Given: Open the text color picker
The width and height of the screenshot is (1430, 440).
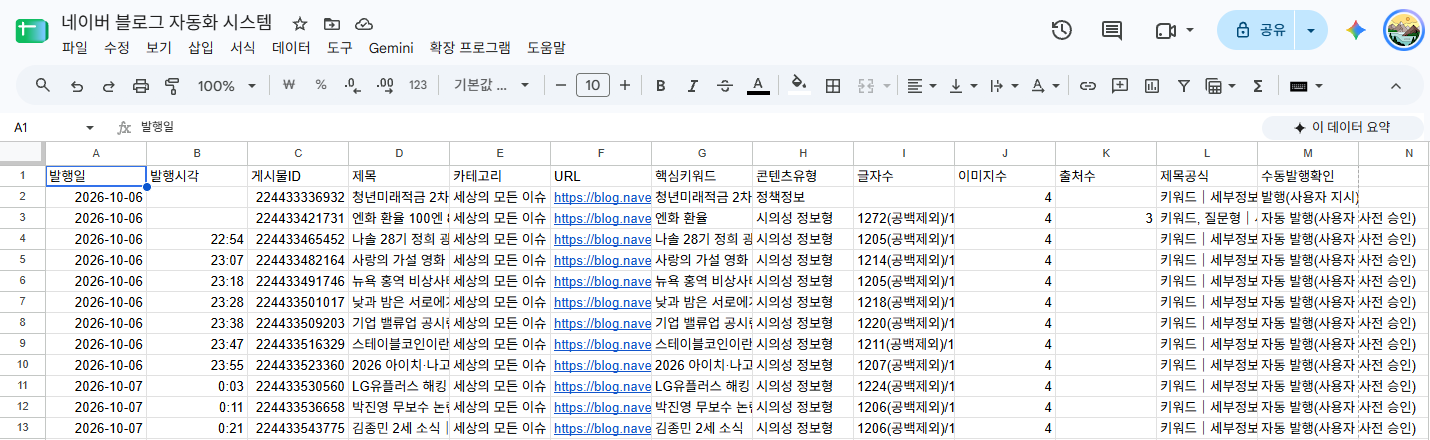Looking at the screenshot, I should (x=758, y=85).
